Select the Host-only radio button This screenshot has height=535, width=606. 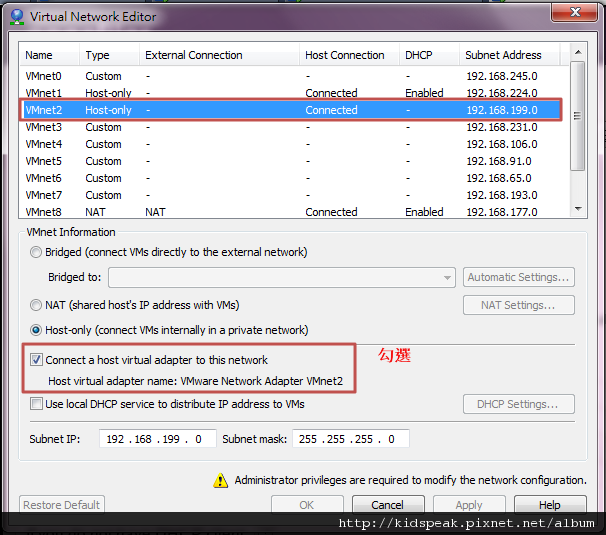[36, 330]
